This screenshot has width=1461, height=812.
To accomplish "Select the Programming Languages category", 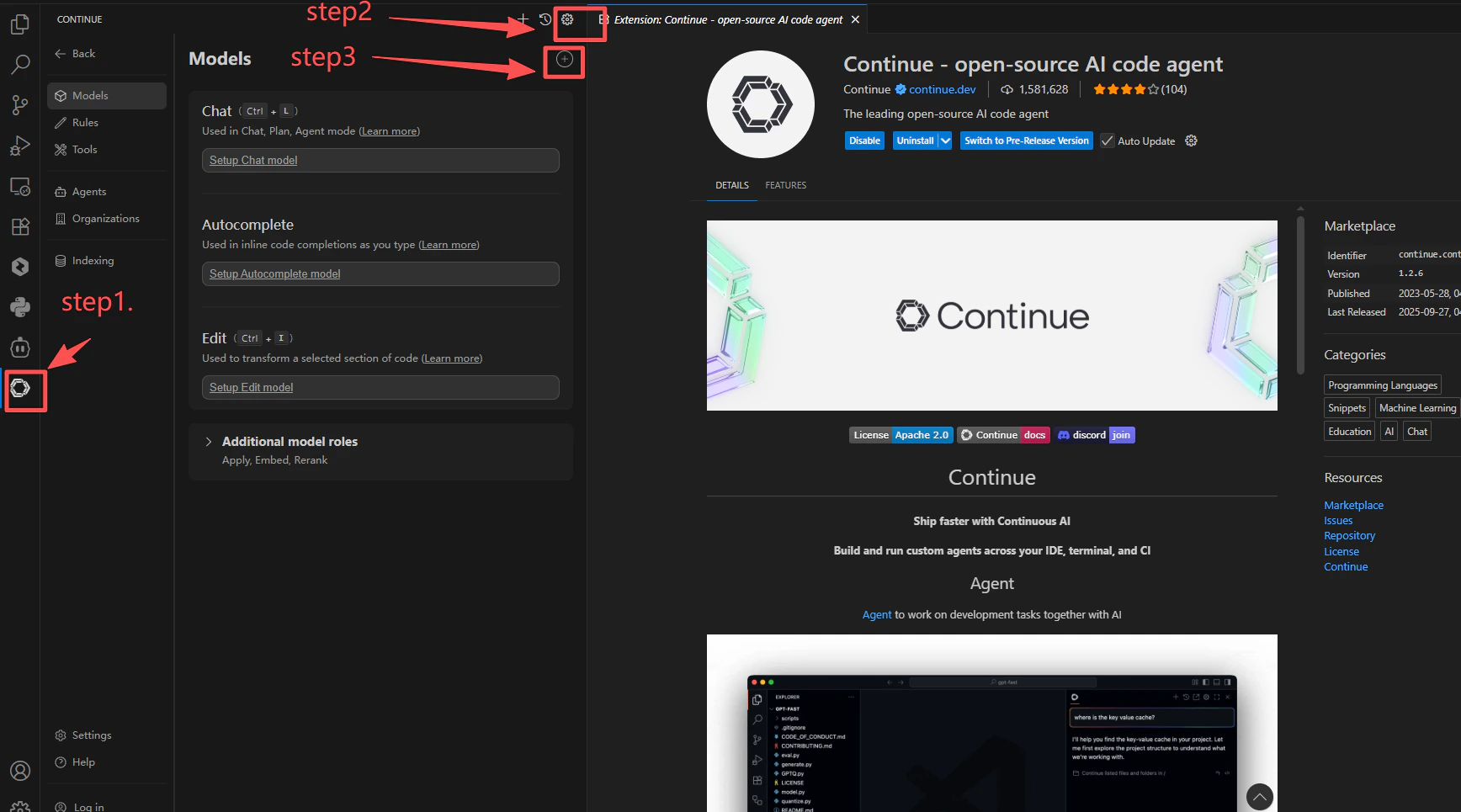I will 1382,385.
